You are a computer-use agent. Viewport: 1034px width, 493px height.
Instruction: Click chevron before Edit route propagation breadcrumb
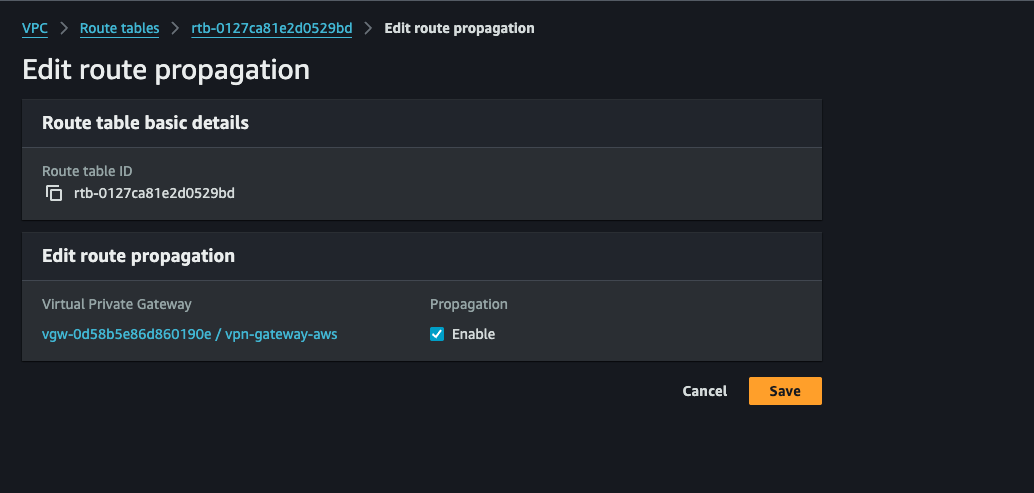click(368, 28)
